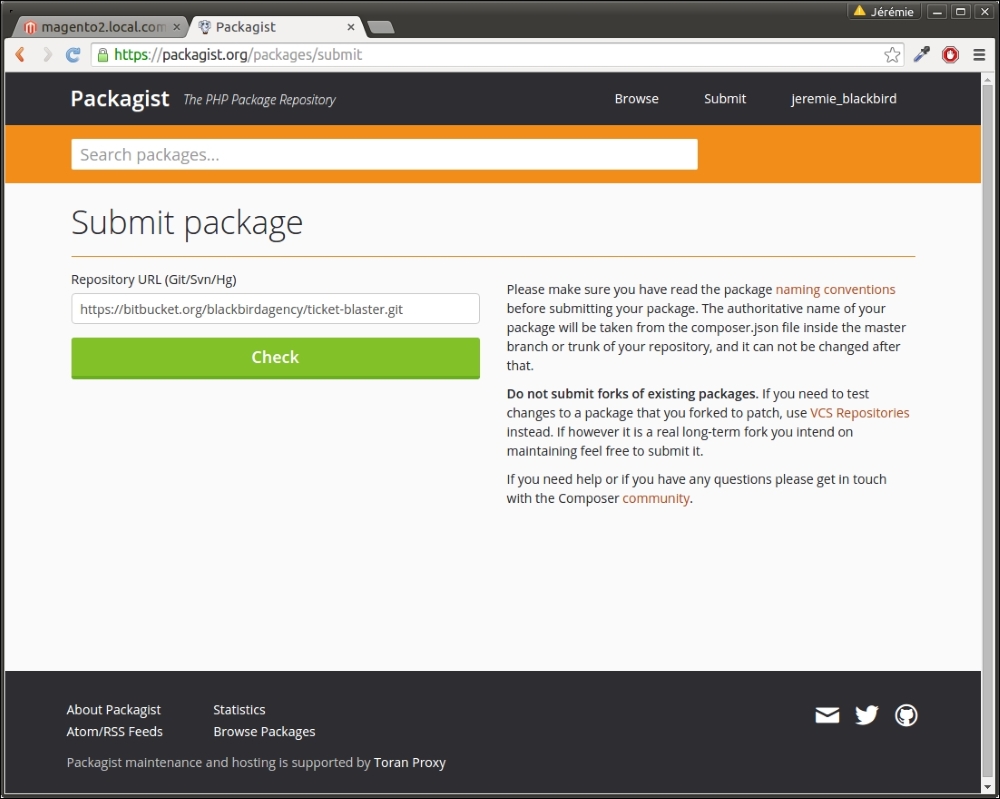Click the Repository URL input field
This screenshot has width=1000, height=799.
275,309
